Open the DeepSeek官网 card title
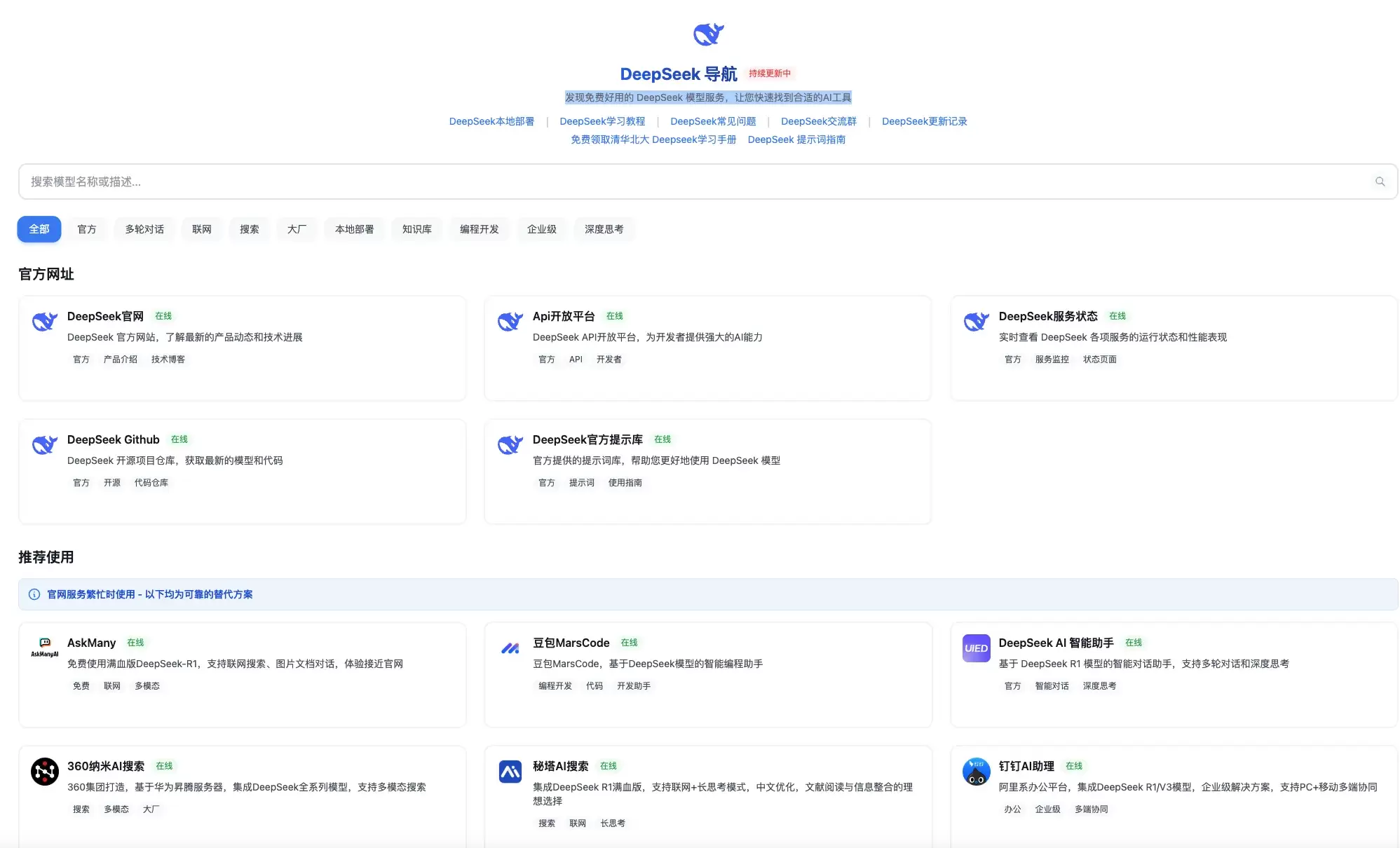The height and width of the screenshot is (848, 1400). pos(105,316)
